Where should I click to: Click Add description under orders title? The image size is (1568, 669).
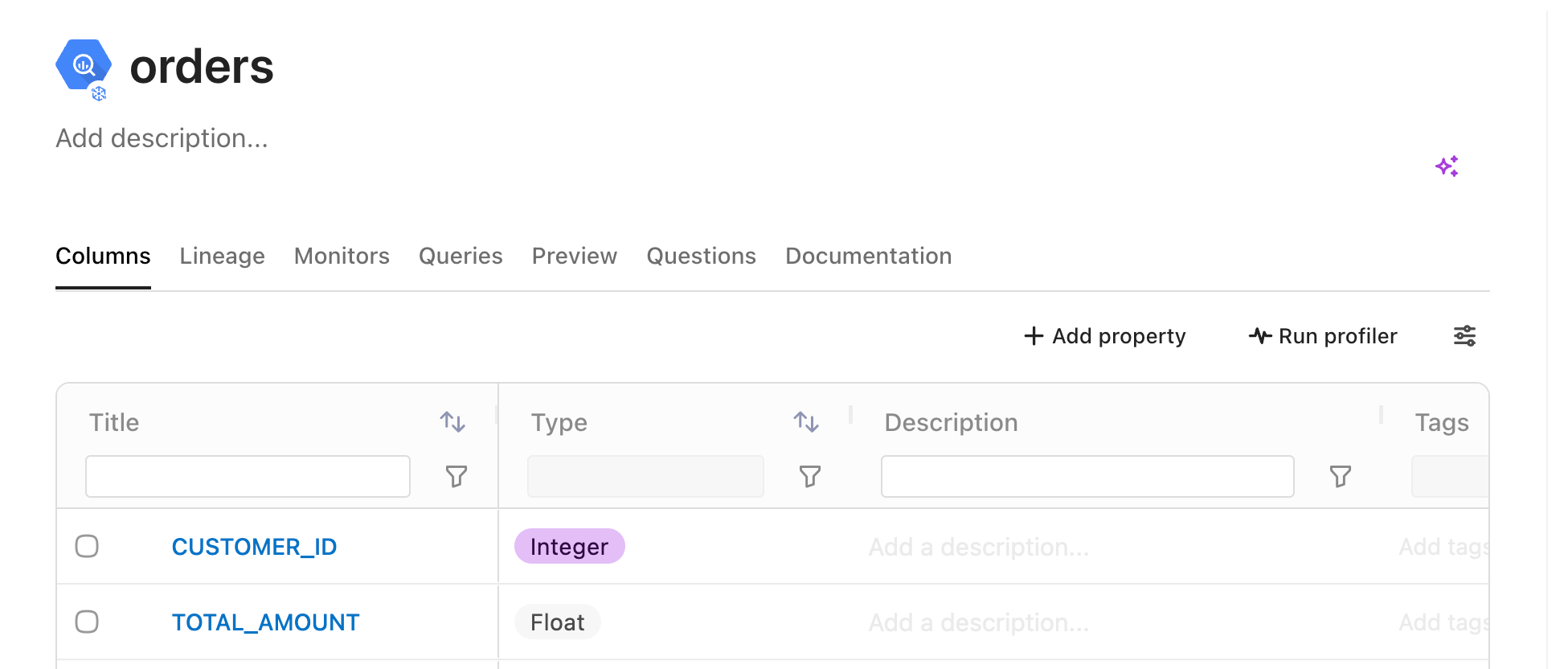coord(162,138)
